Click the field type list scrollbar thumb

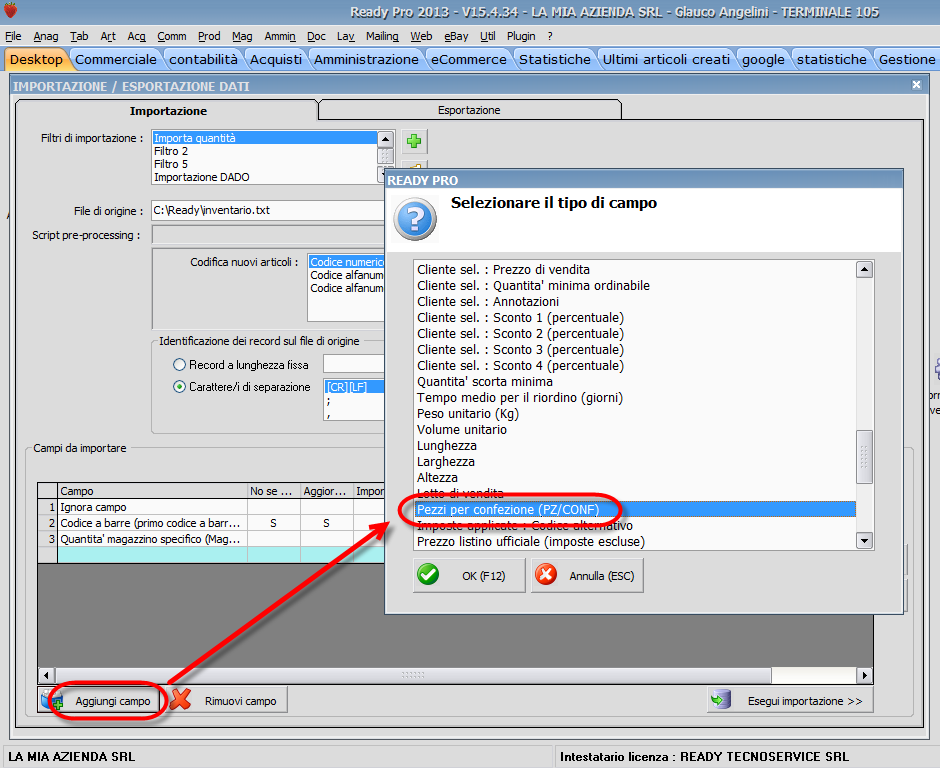(x=864, y=456)
